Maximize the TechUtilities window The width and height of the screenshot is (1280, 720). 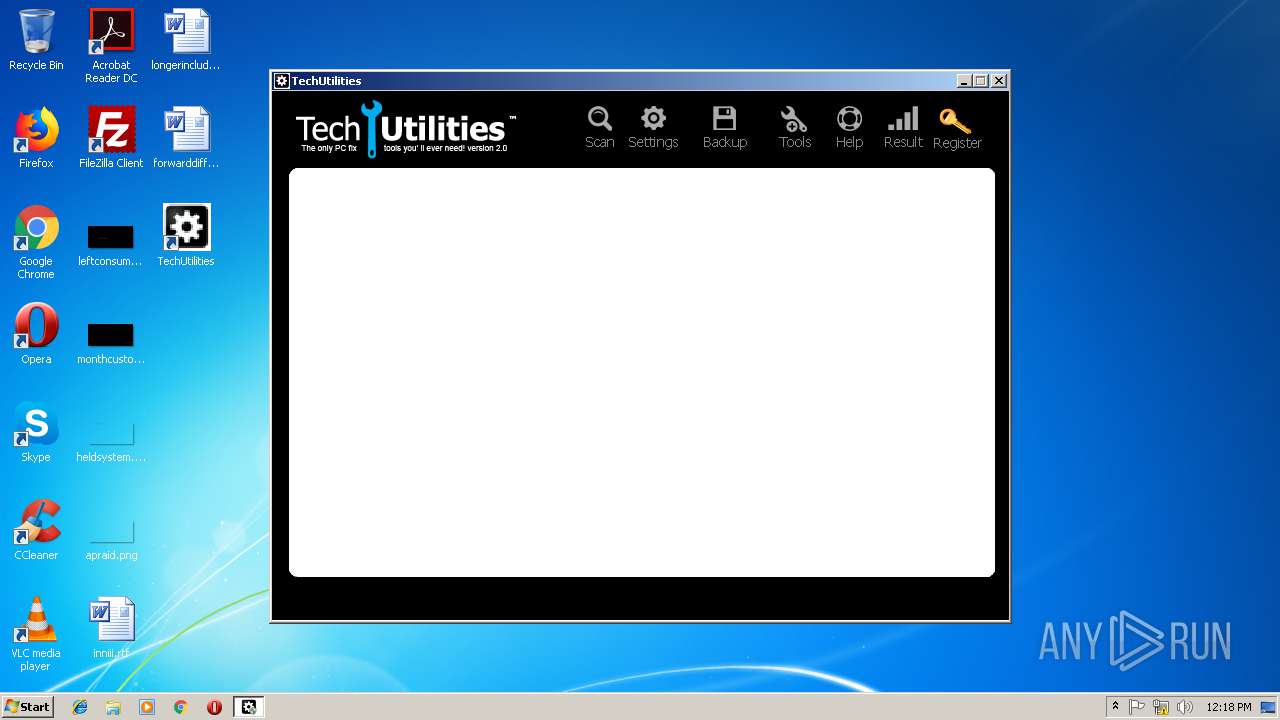(x=981, y=81)
